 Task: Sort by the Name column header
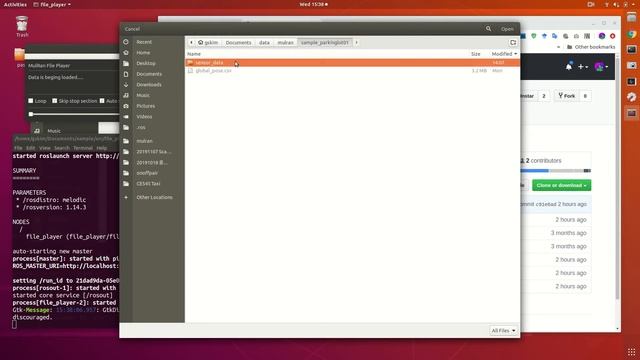pos(194,54)
